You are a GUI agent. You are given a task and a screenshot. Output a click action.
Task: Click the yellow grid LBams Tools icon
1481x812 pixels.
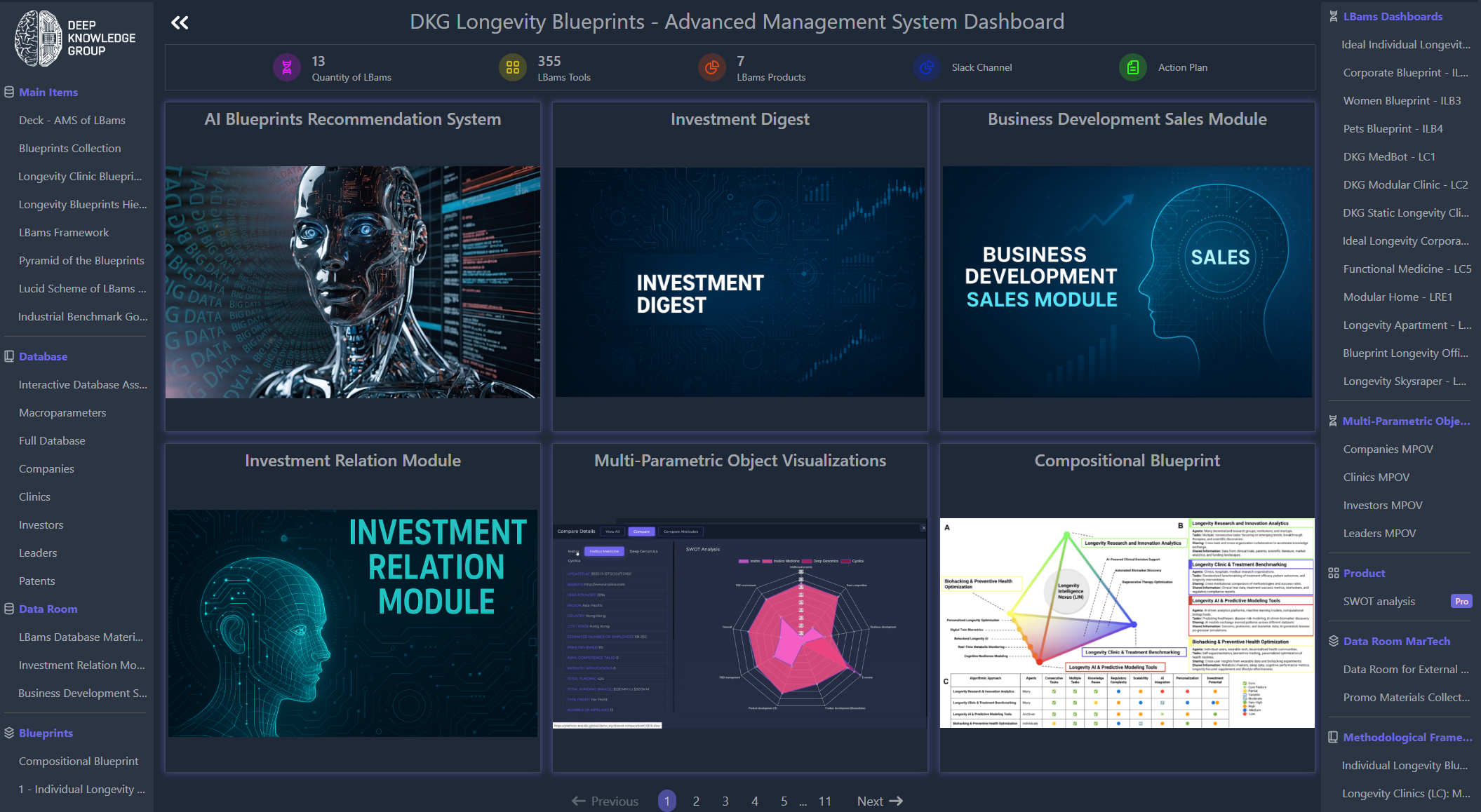pos(512,68)
